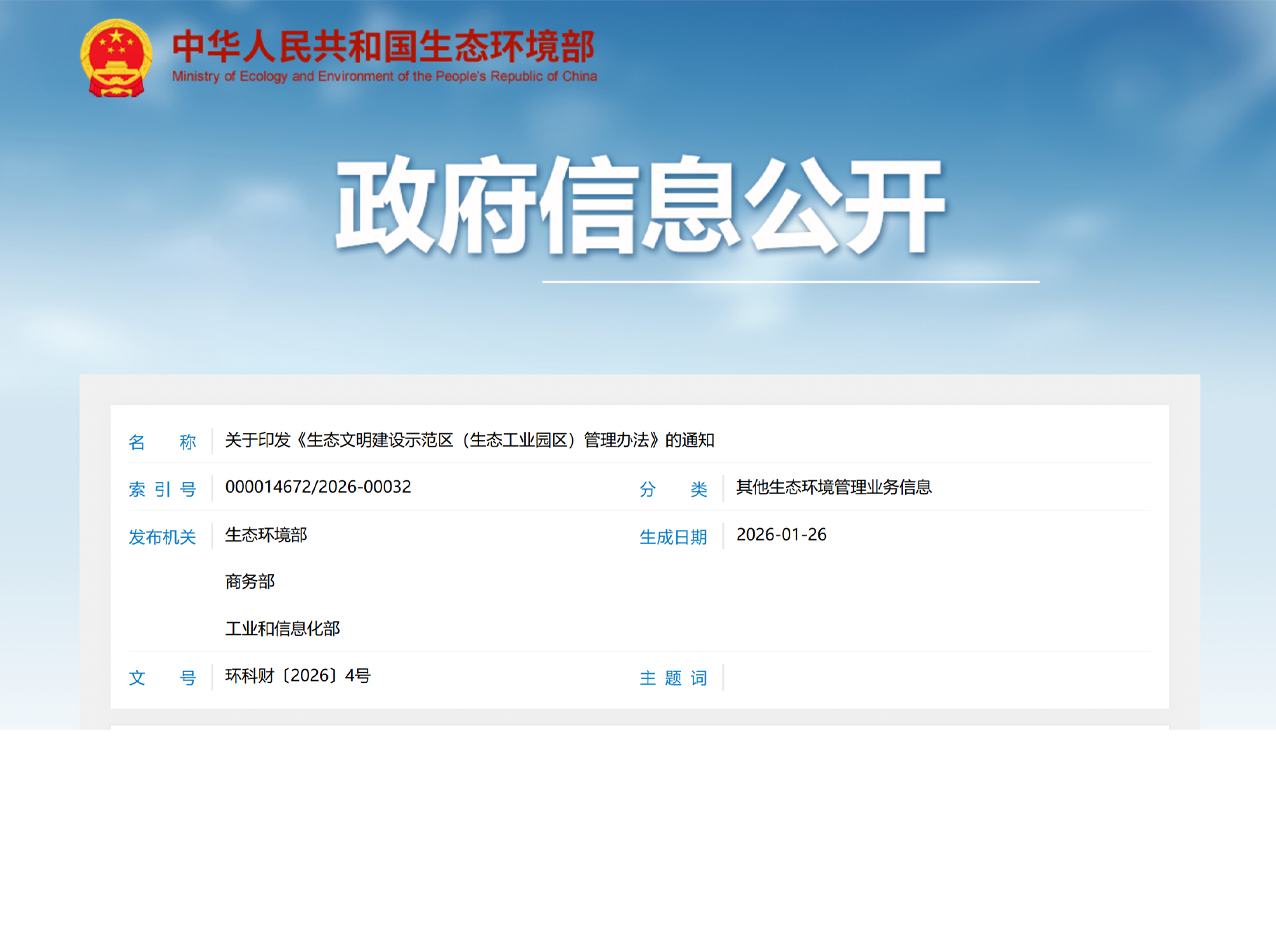Click the 生成日期 field label
The image size is (1276, 930).
[673, 537]
